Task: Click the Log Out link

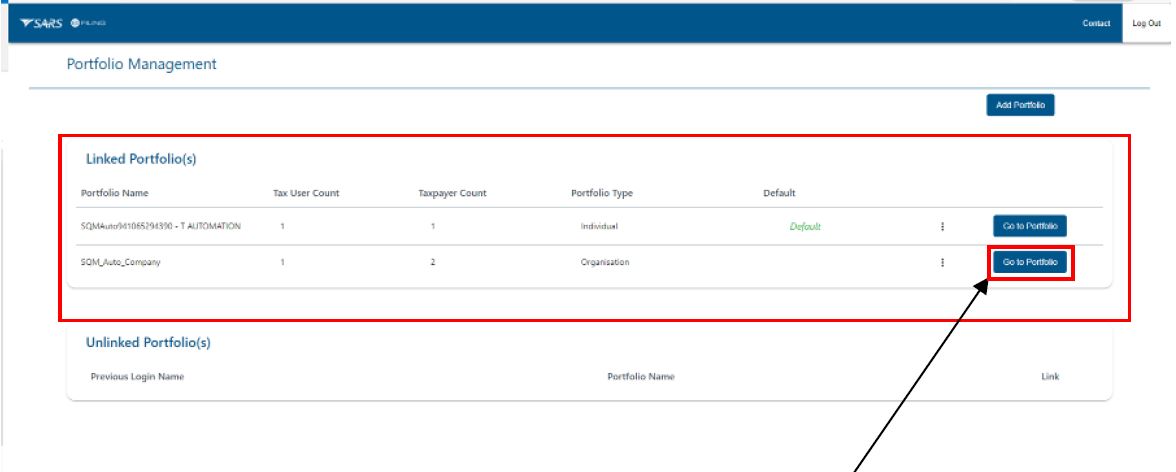Action: click(x=1146, y=24)
